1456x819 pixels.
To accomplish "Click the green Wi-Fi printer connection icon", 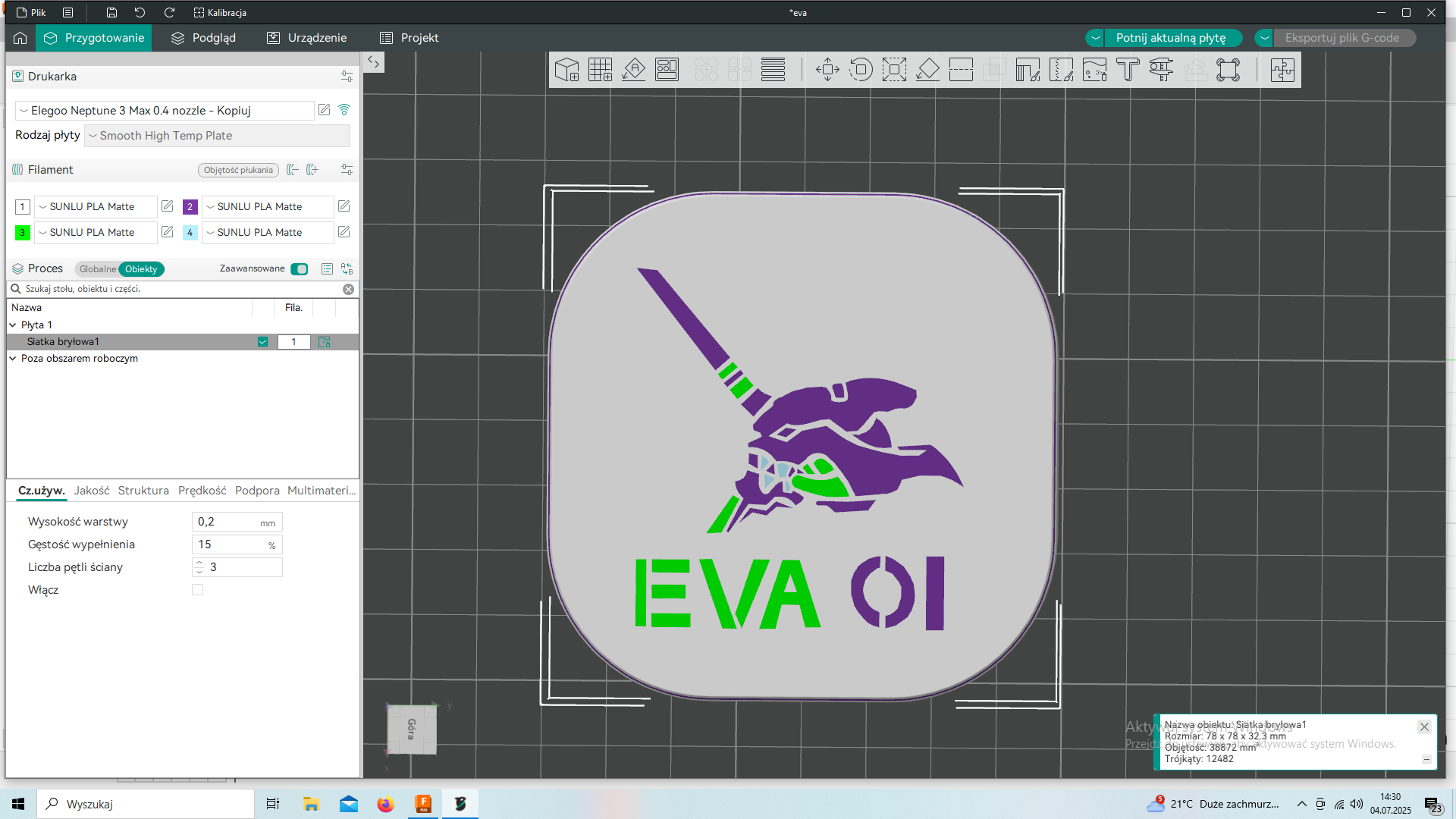I will point(344,110).
